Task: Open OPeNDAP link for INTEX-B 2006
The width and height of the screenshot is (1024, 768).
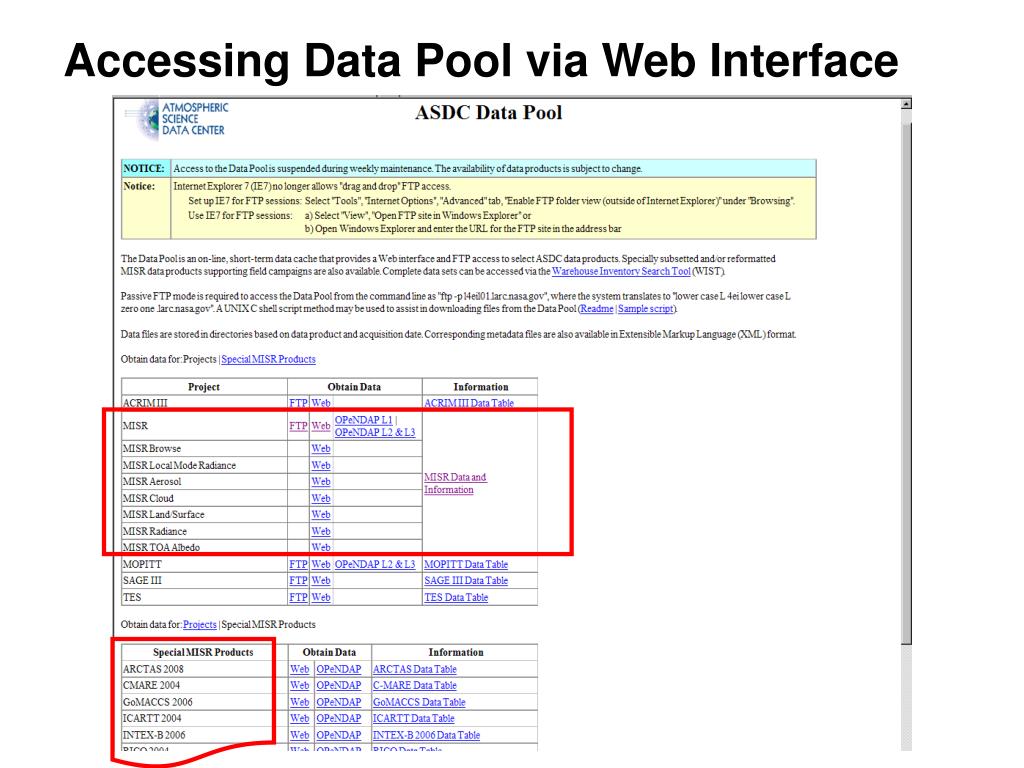Action: [339, 735]
